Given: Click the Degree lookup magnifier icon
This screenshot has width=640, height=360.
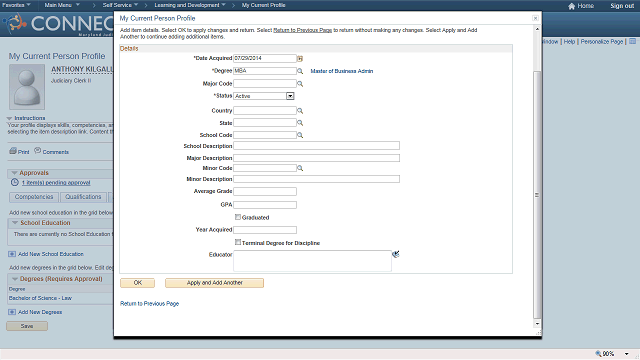Looking at the screenshot, I should coord(300,71).
